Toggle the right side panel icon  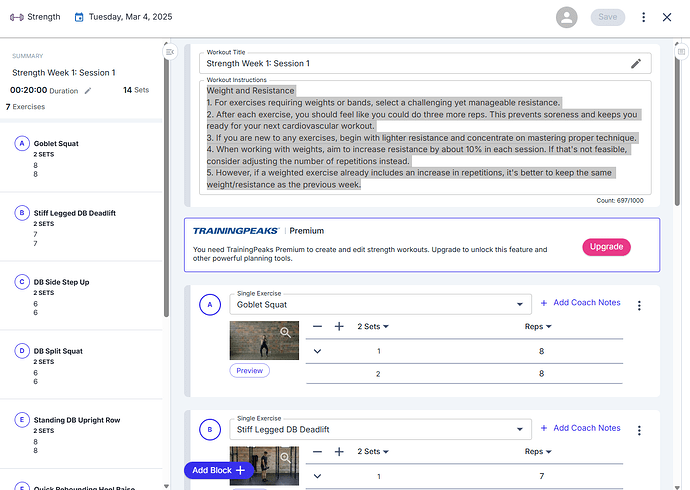pyautogui.click(x=681, y=52)
